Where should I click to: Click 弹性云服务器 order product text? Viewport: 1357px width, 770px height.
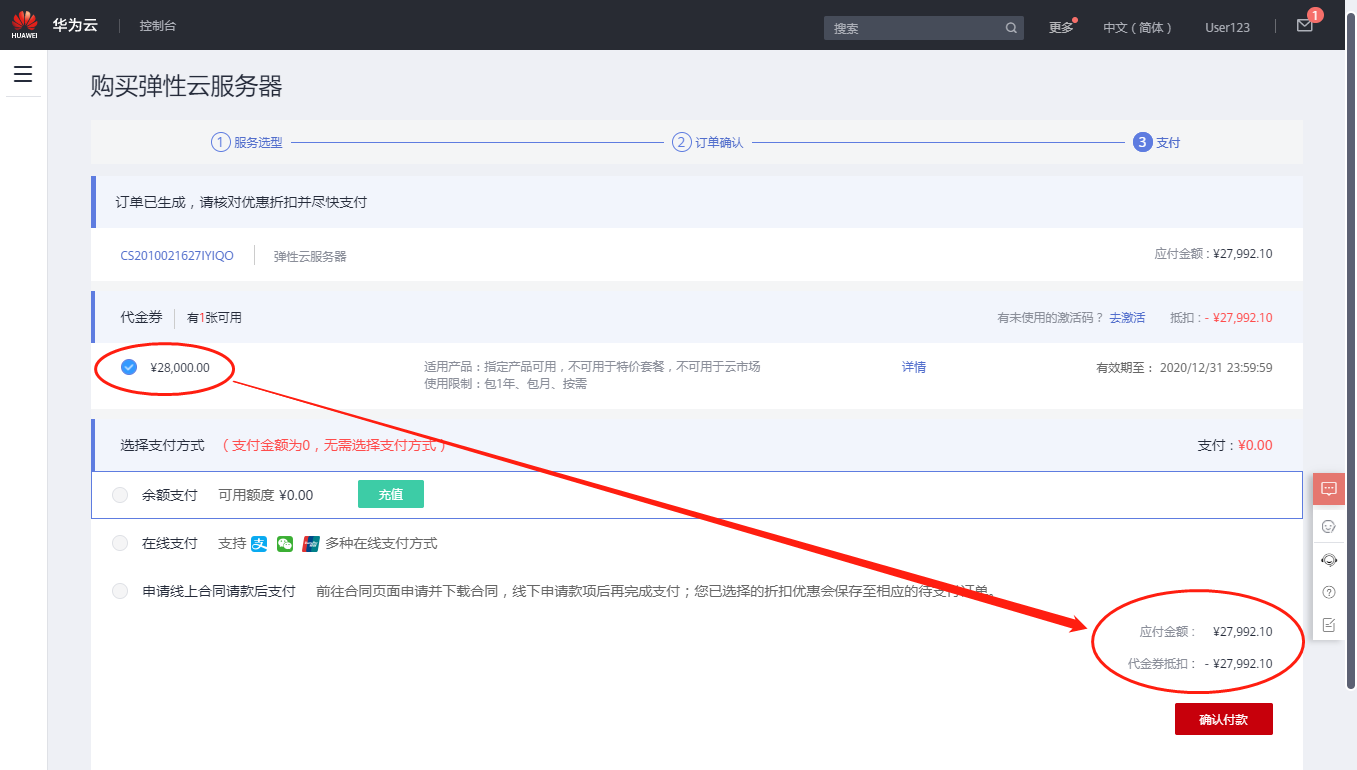coord(310,256)
